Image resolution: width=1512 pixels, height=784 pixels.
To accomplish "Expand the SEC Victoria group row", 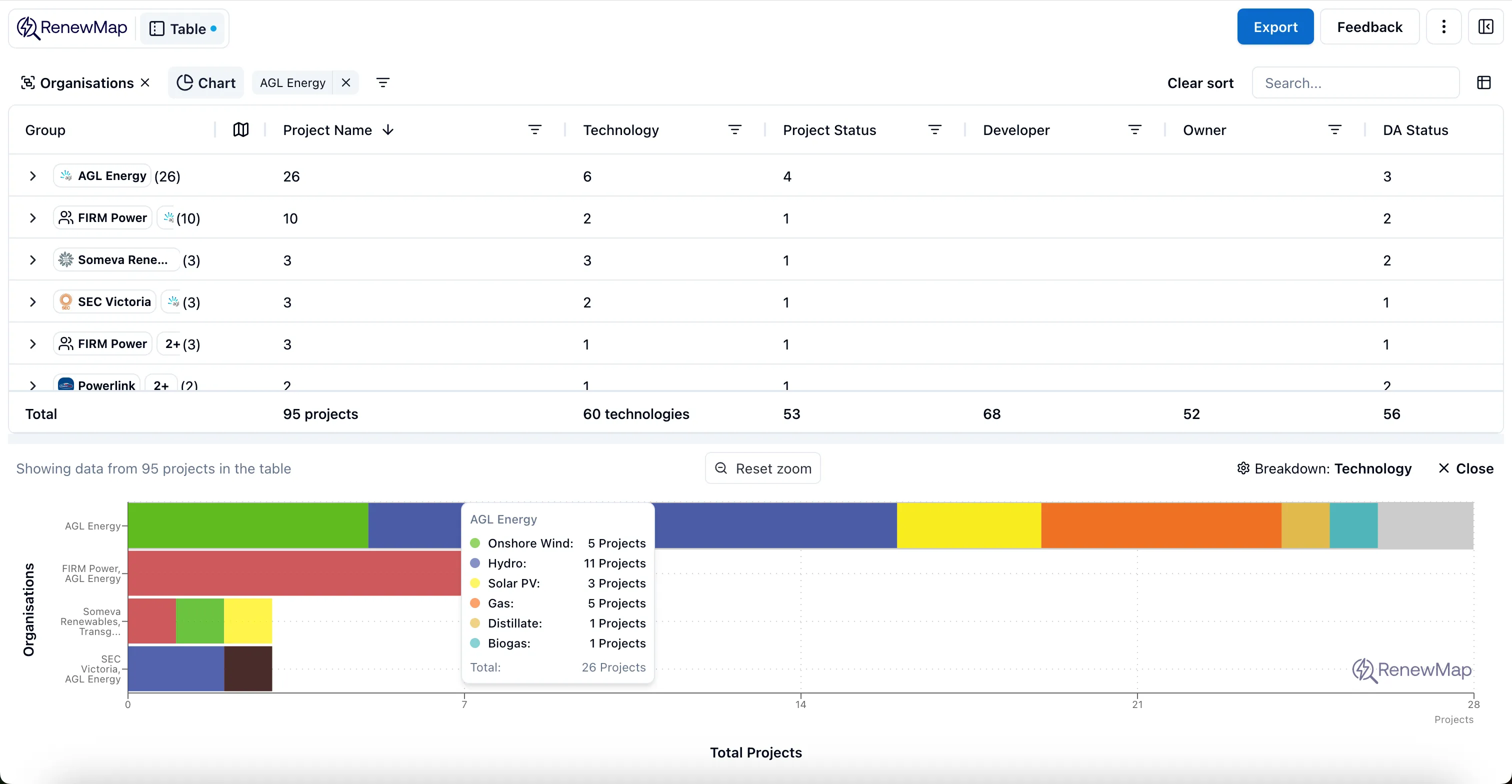I will pos(32,301).
